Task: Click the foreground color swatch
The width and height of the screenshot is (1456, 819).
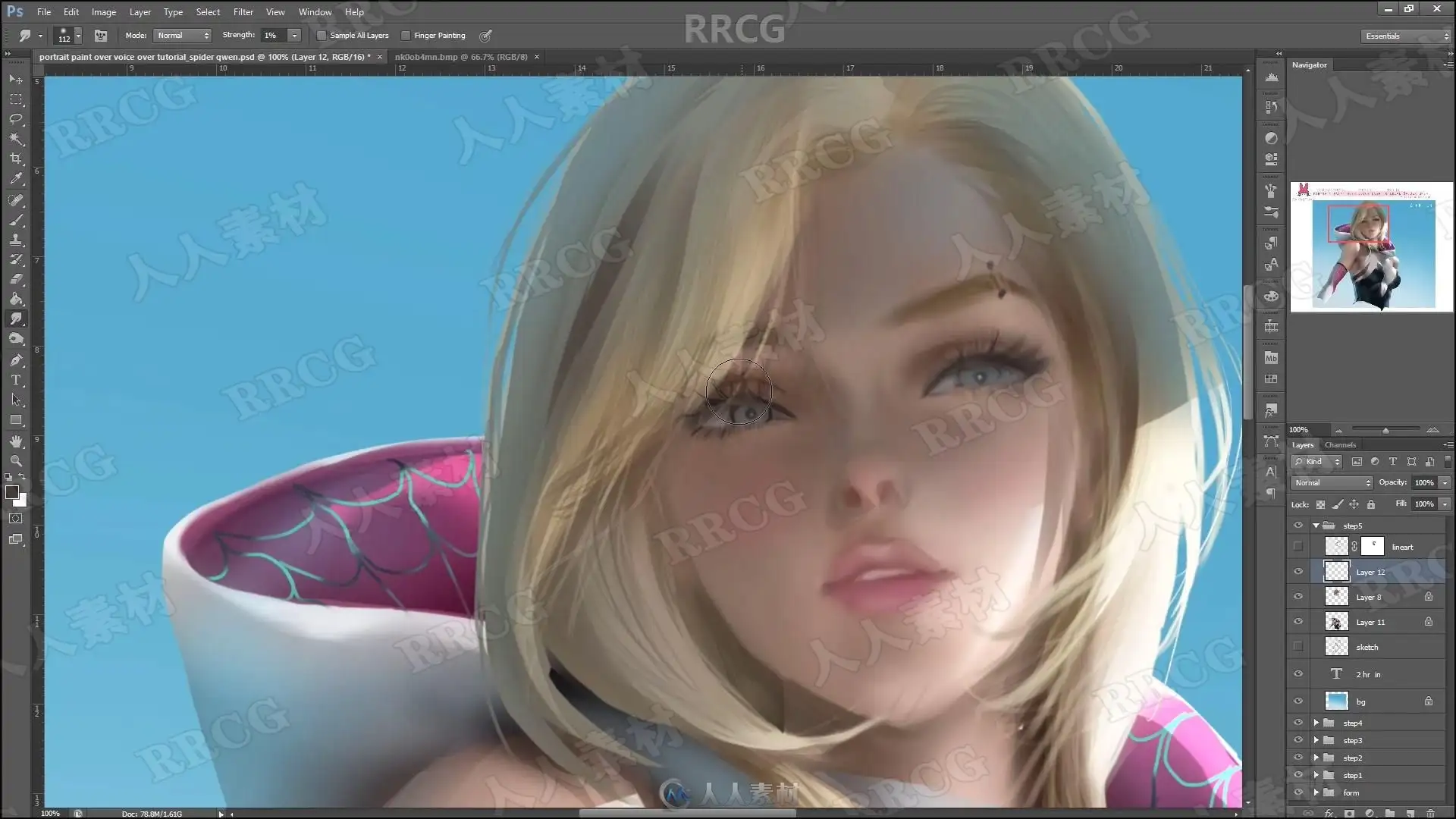Action: pos(11,492)
